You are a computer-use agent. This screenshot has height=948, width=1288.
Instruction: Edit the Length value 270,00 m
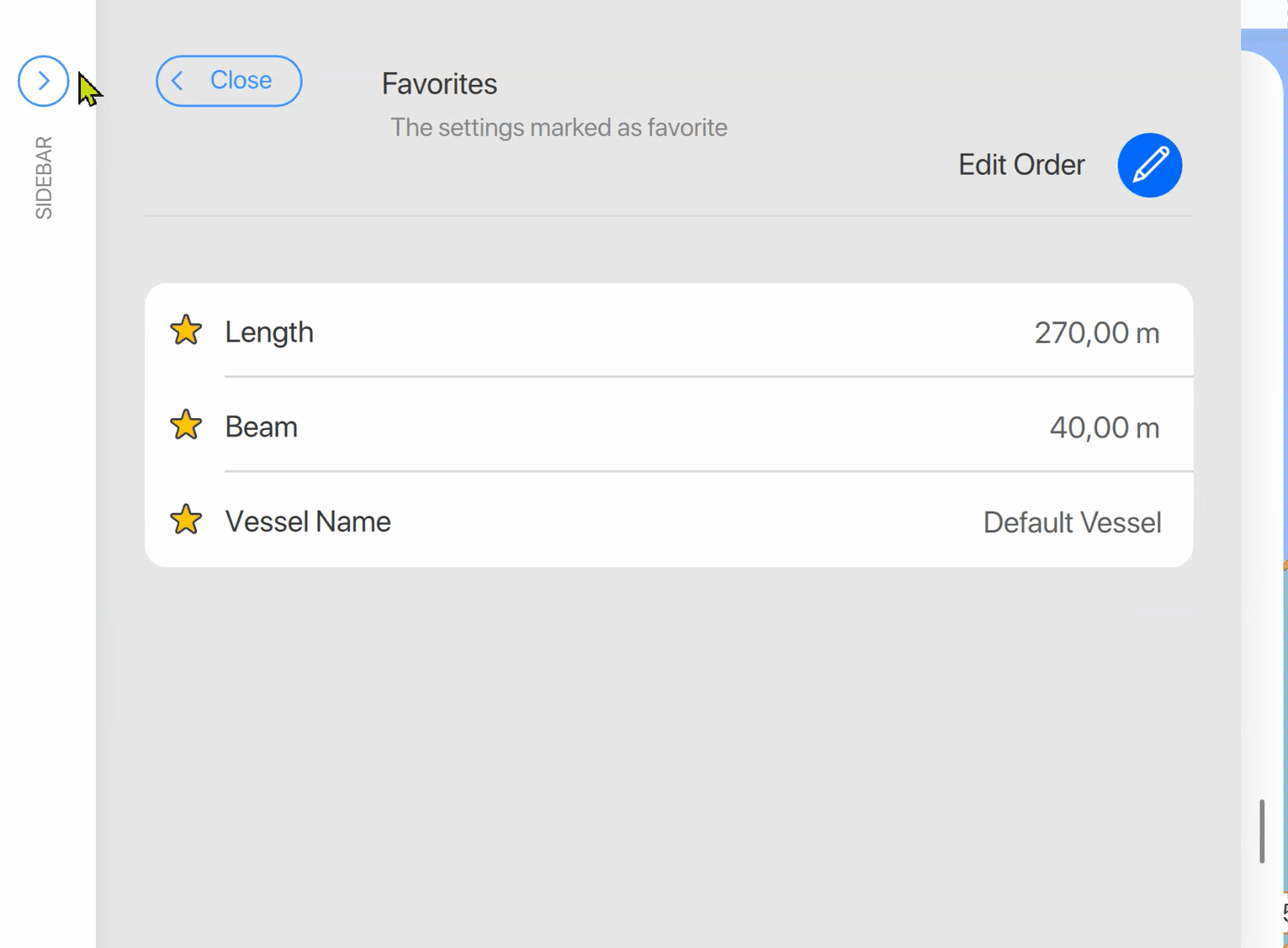(1097, 331)
